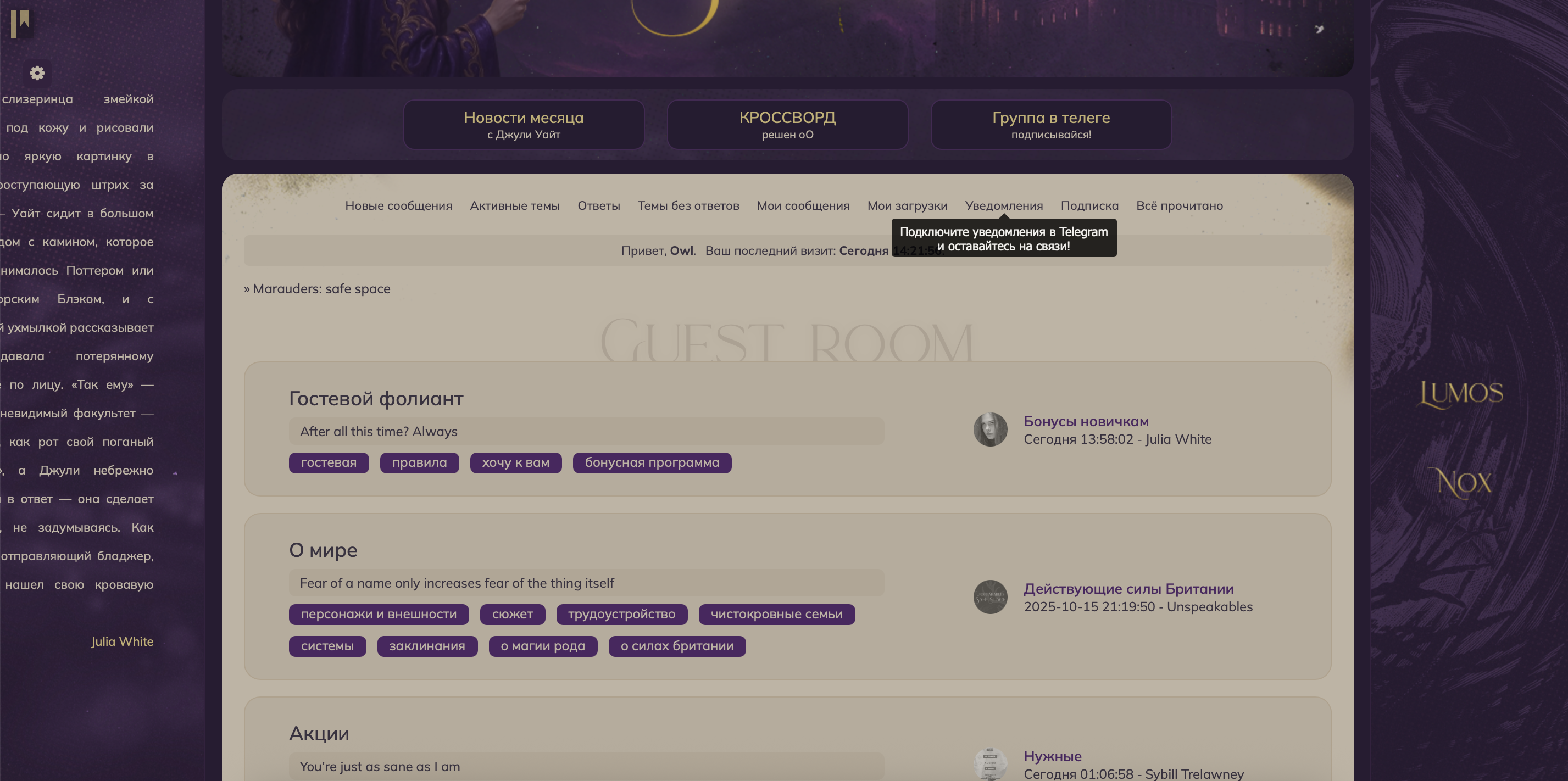Screen dimensions: 1568x781
Task: Open settings via the gear icon
Action: pos(37,73)
